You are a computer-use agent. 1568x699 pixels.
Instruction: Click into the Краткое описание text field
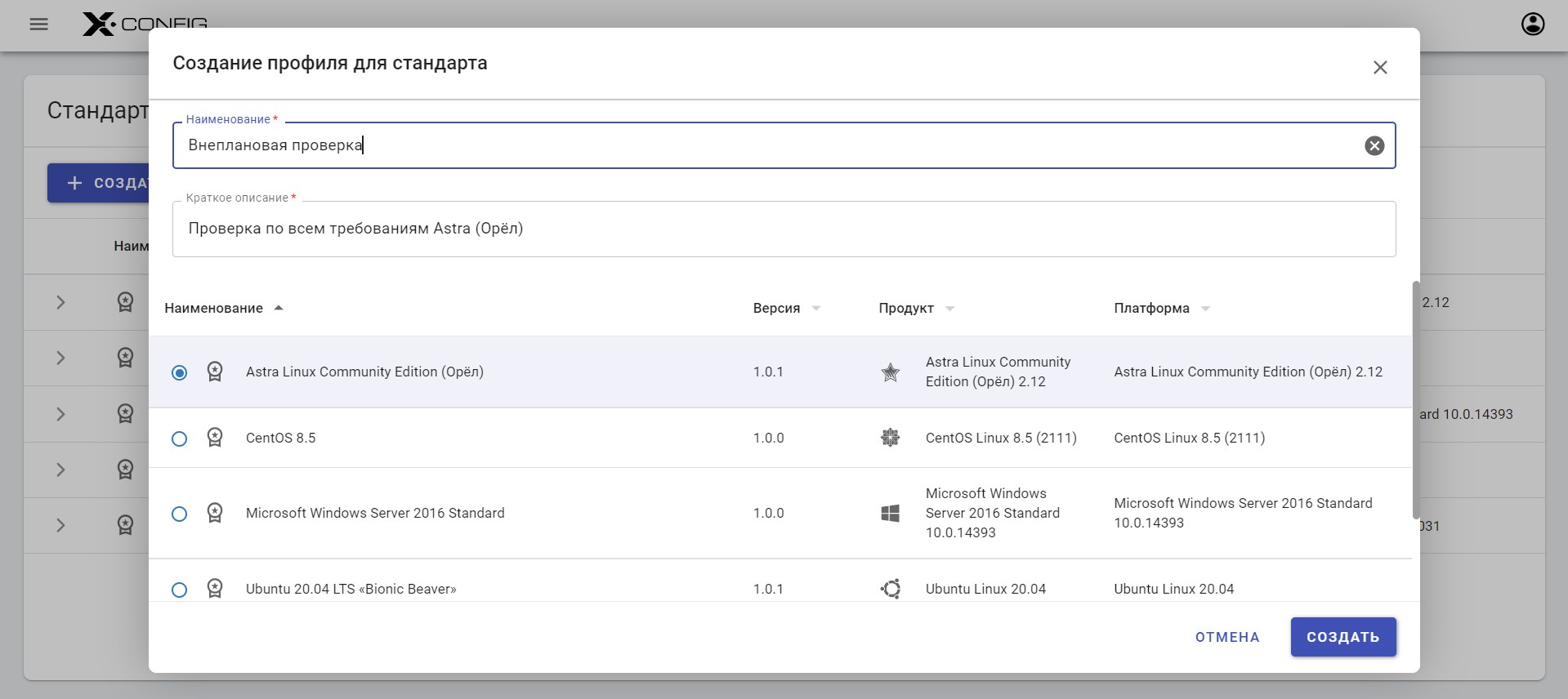(x=783, y=229)
